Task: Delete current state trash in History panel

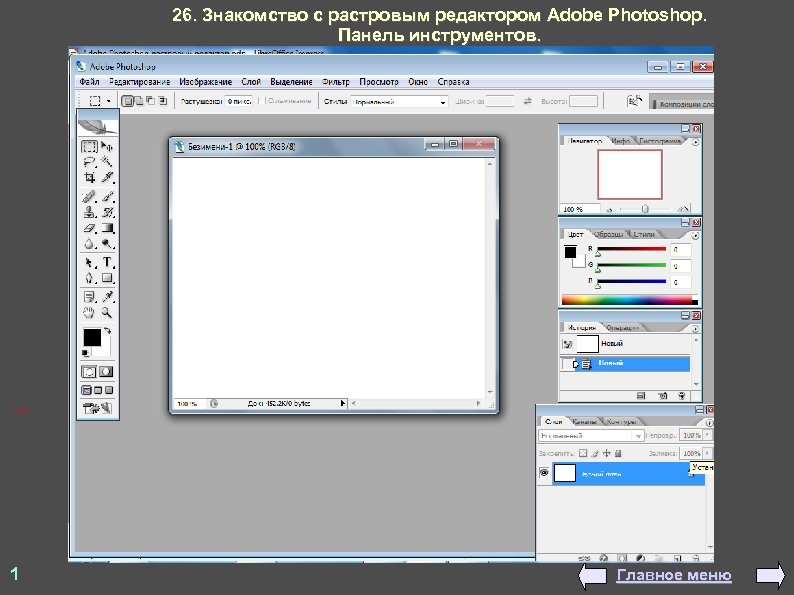Action: (x=682, y=396)
